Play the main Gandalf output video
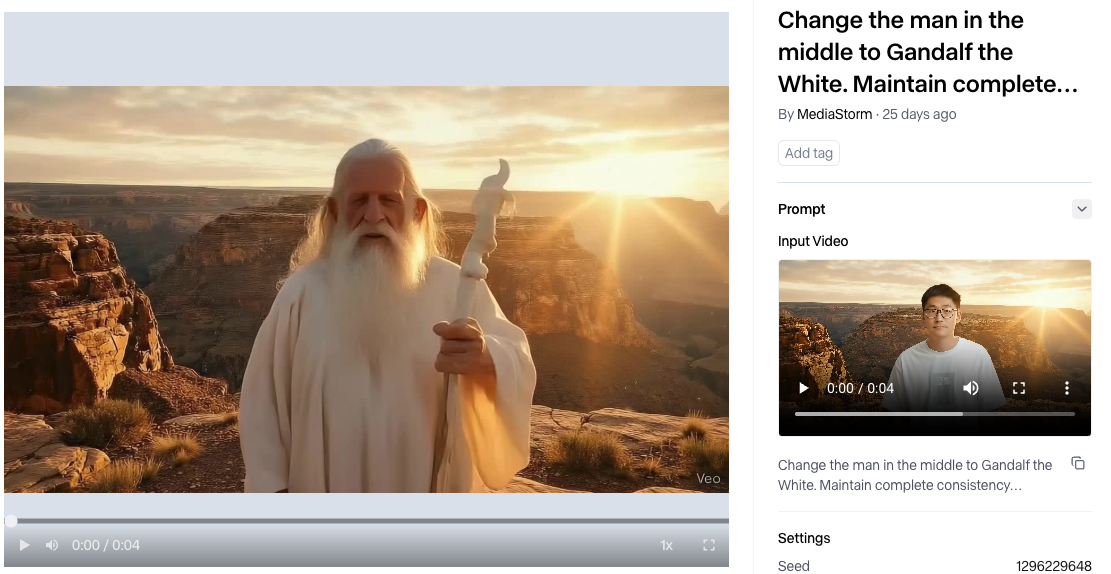The image size is (1111, 574). click(25, 545)
